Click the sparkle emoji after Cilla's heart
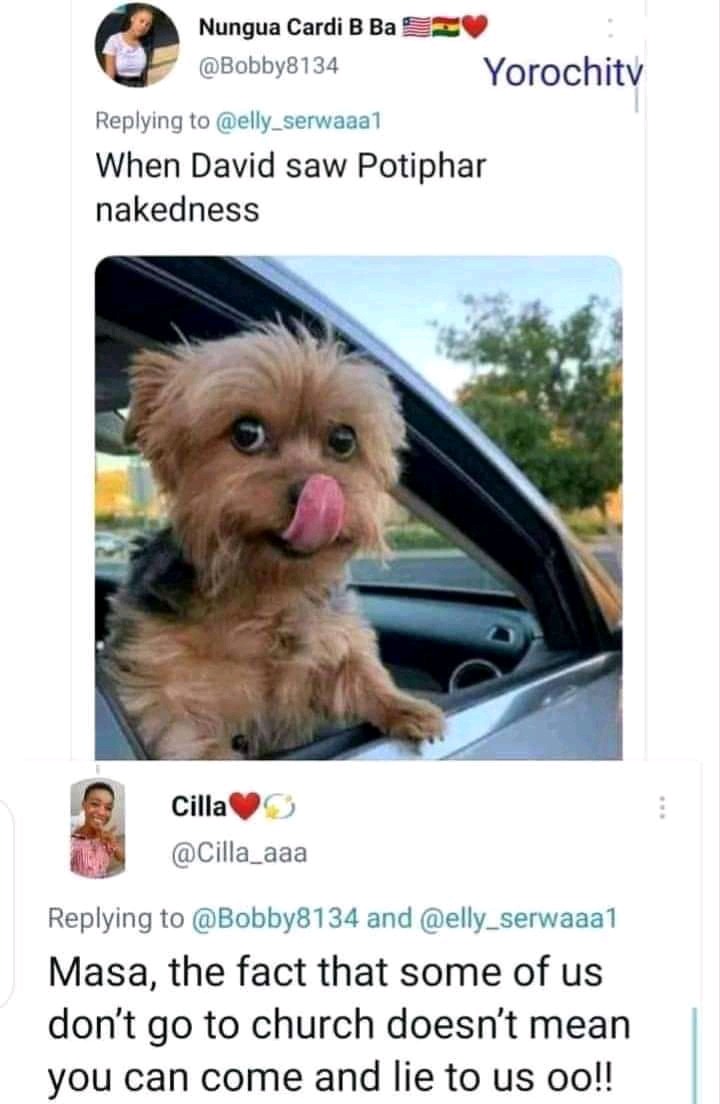Viewport: 720px width, 1104px height. click(279, 807)
